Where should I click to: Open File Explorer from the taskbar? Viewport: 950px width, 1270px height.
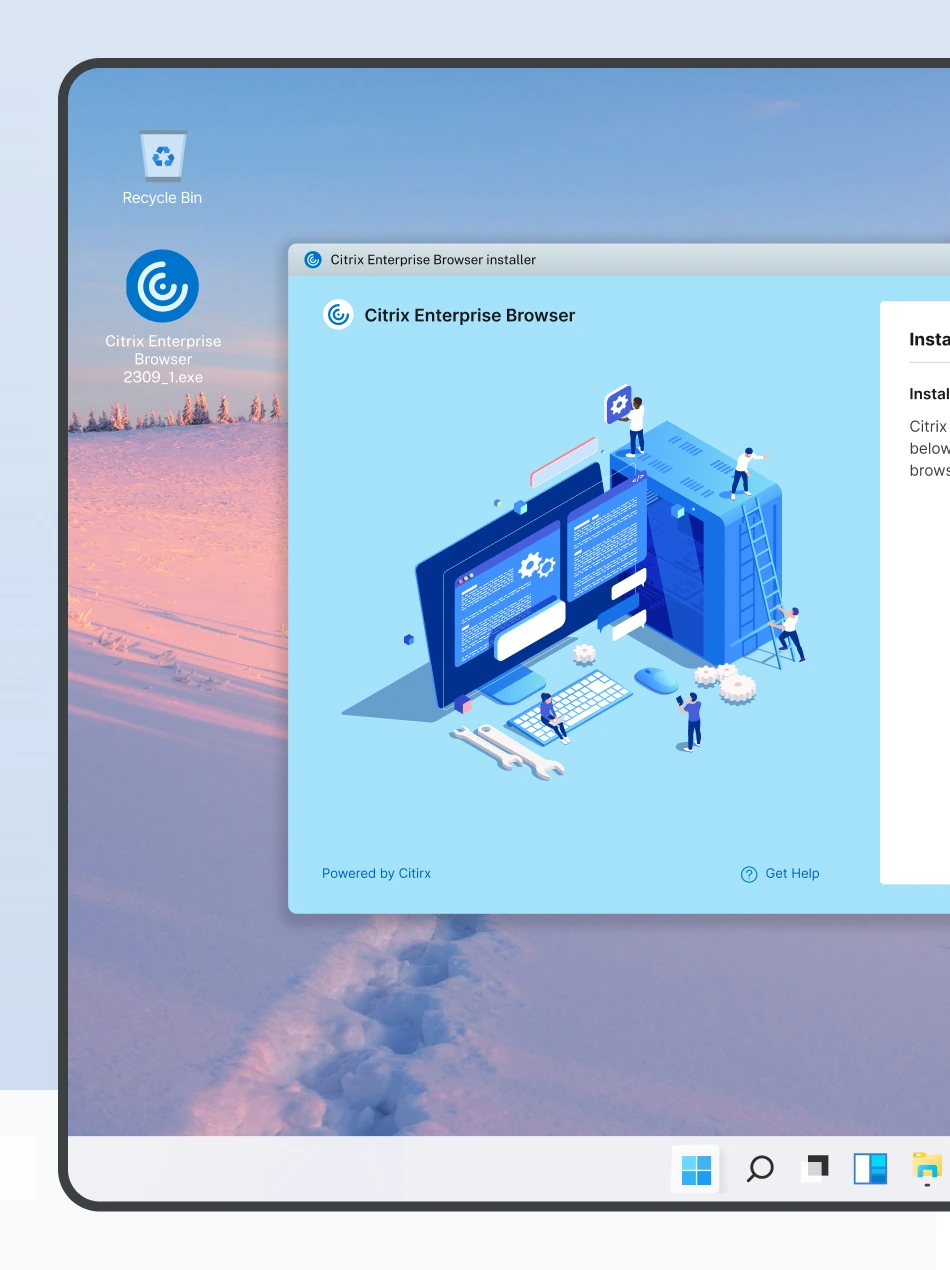(x=927, y=1169)
